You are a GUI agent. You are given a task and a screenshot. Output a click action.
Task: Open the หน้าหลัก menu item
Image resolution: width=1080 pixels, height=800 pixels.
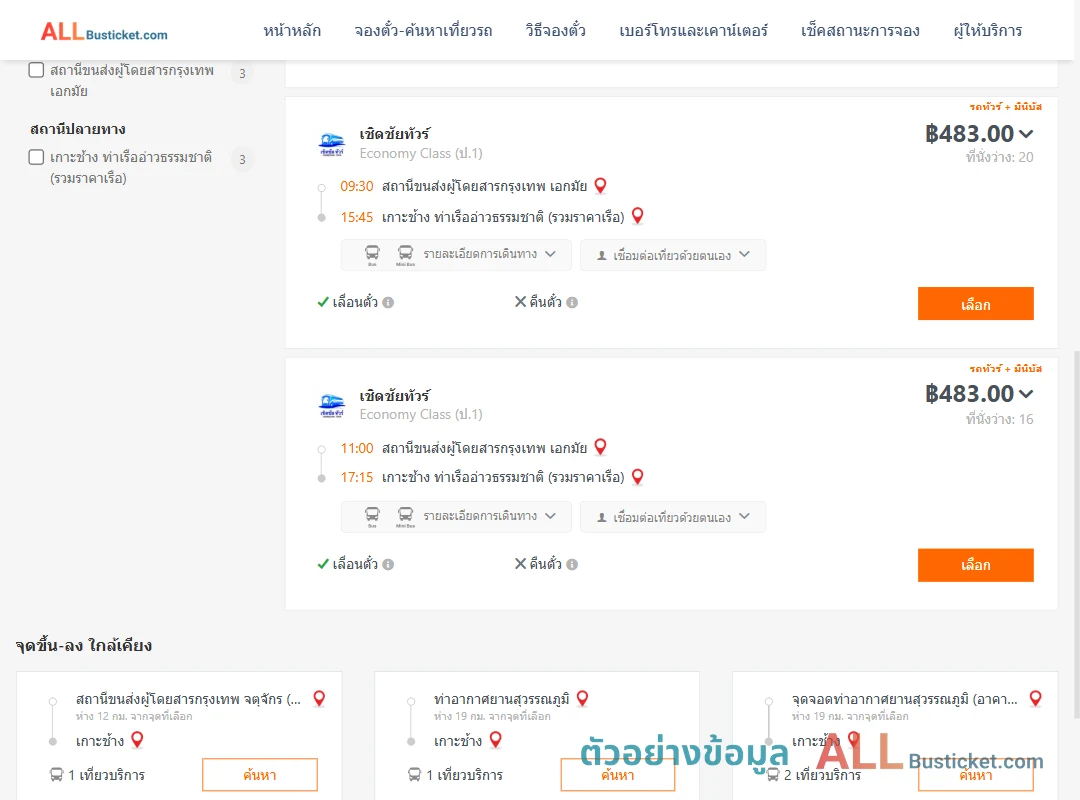[x=292, y=31]
